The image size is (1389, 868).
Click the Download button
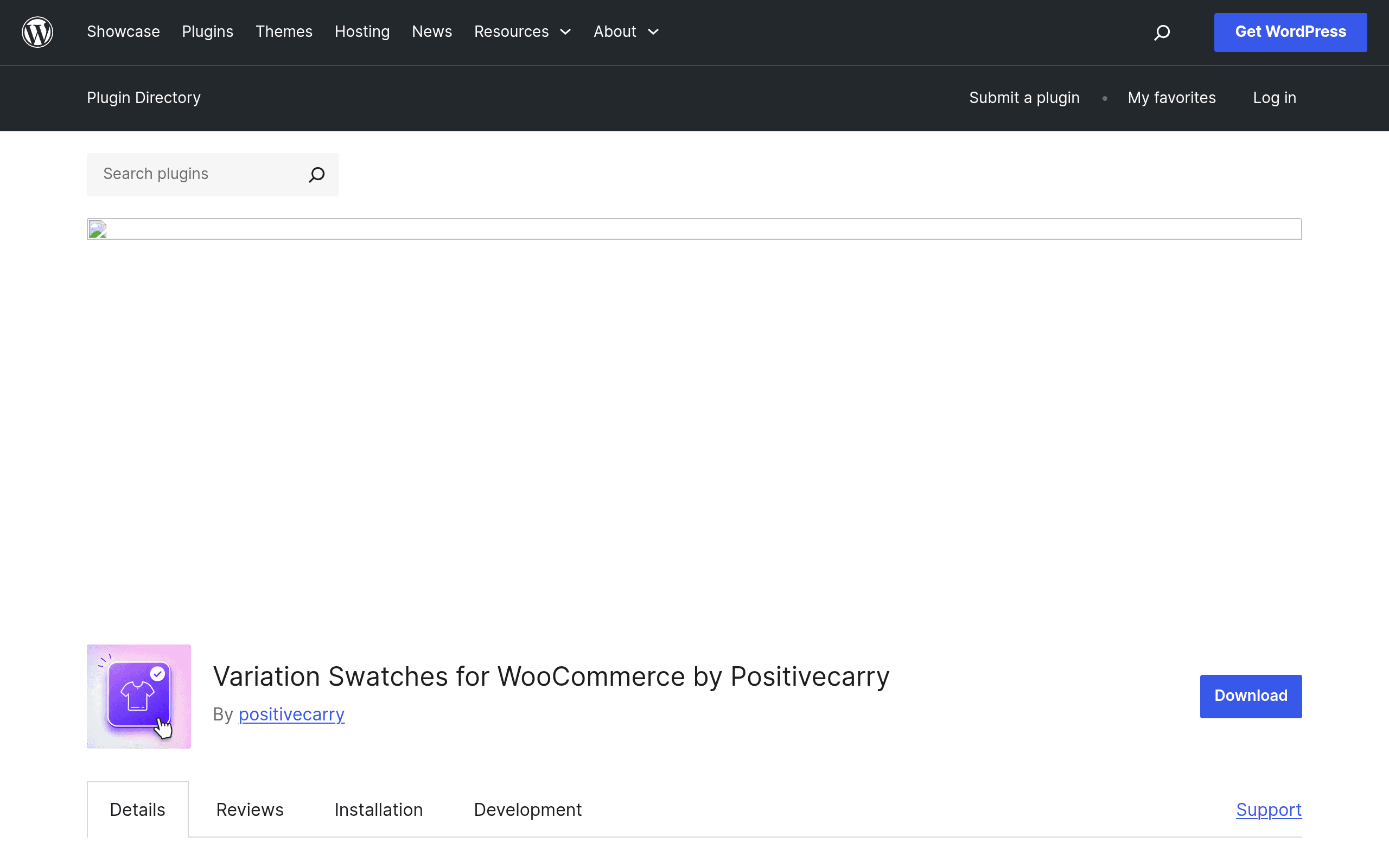1251,696
